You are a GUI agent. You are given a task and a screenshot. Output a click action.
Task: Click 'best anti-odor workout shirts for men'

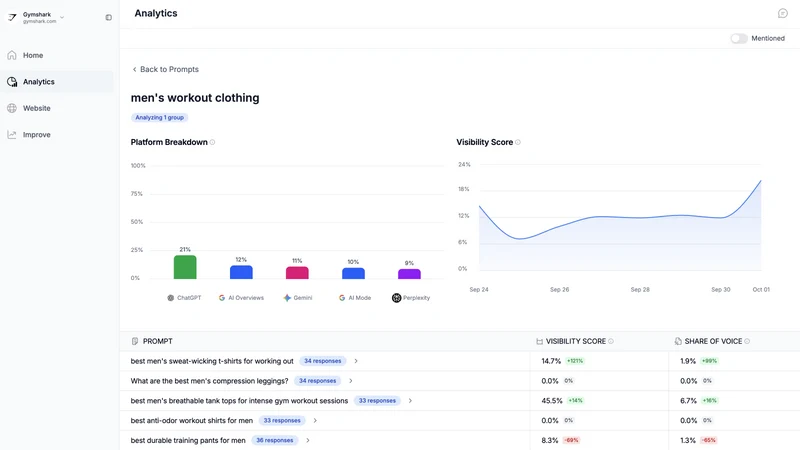(x=192, y=421)
